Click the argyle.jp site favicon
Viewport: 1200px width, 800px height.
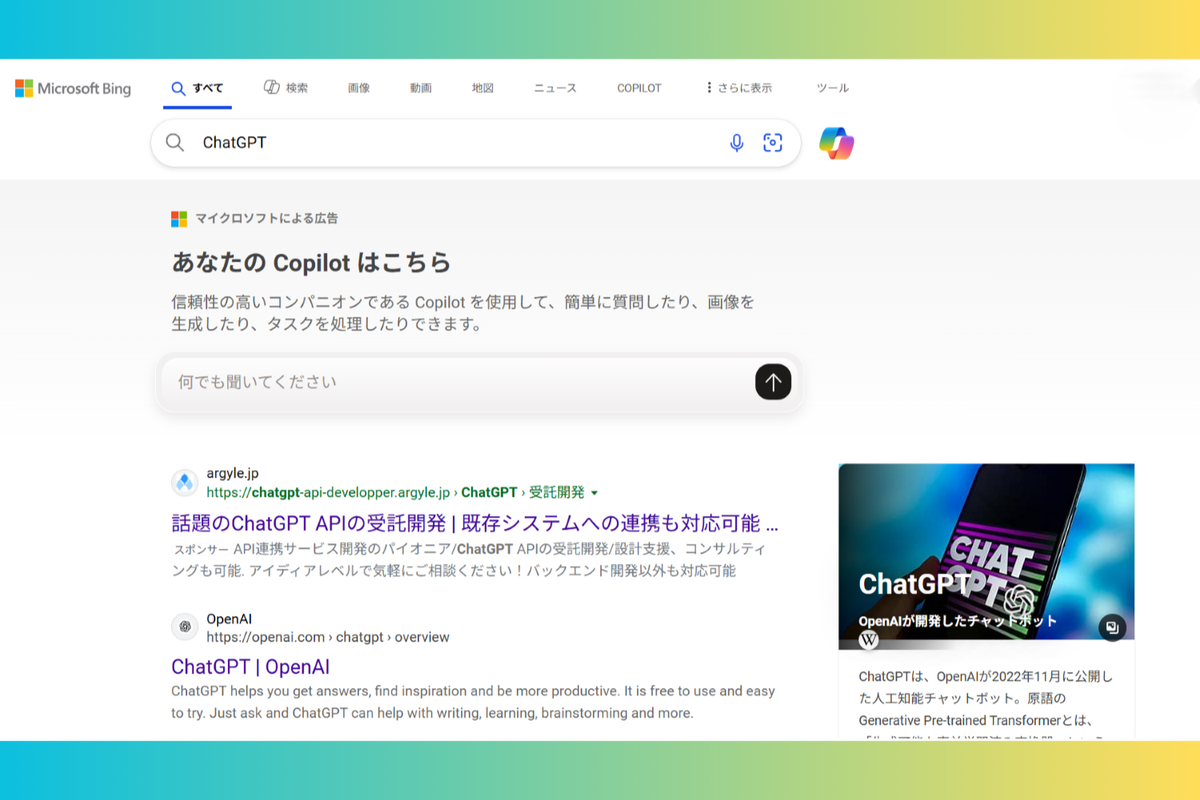(x=184, y=482)
